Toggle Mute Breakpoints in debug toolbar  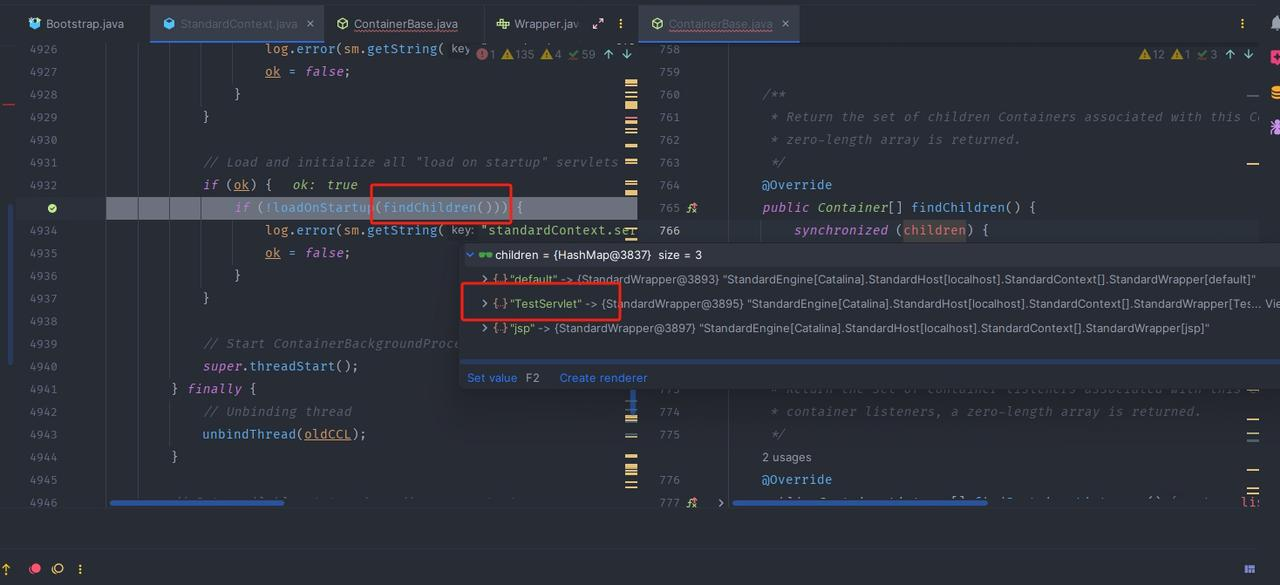pyautogui.click(x=57, y=569)
